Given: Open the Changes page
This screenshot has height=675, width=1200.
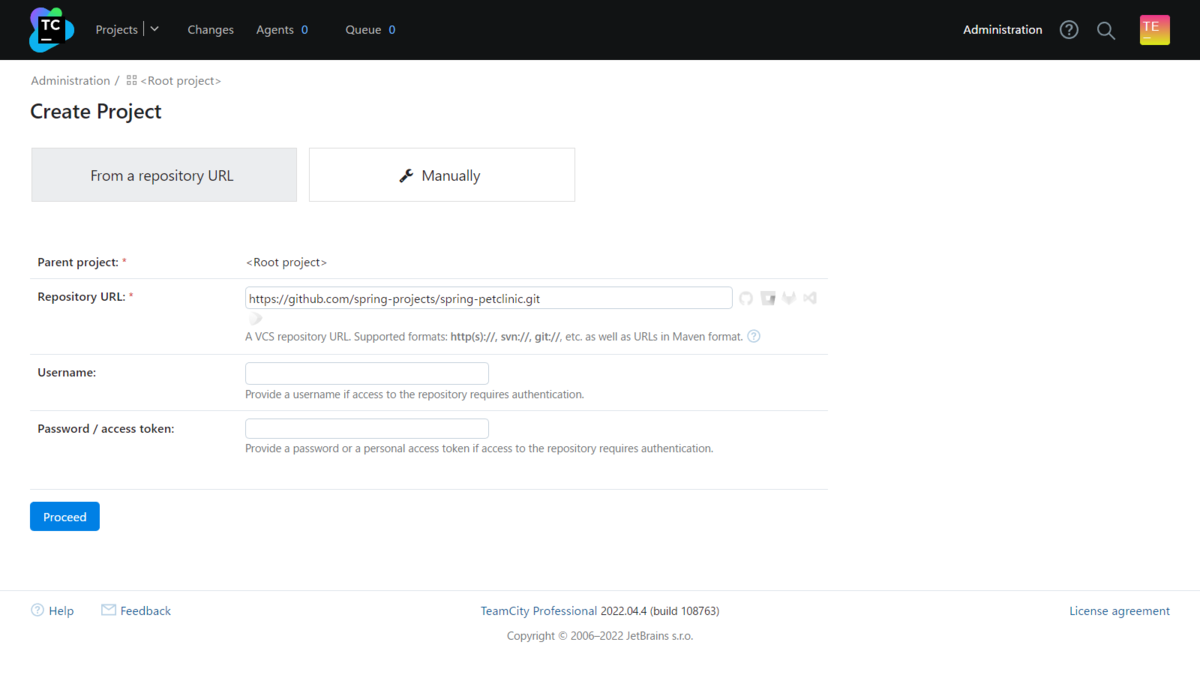Looking at the screenshot, I should [x=210, y=30].
